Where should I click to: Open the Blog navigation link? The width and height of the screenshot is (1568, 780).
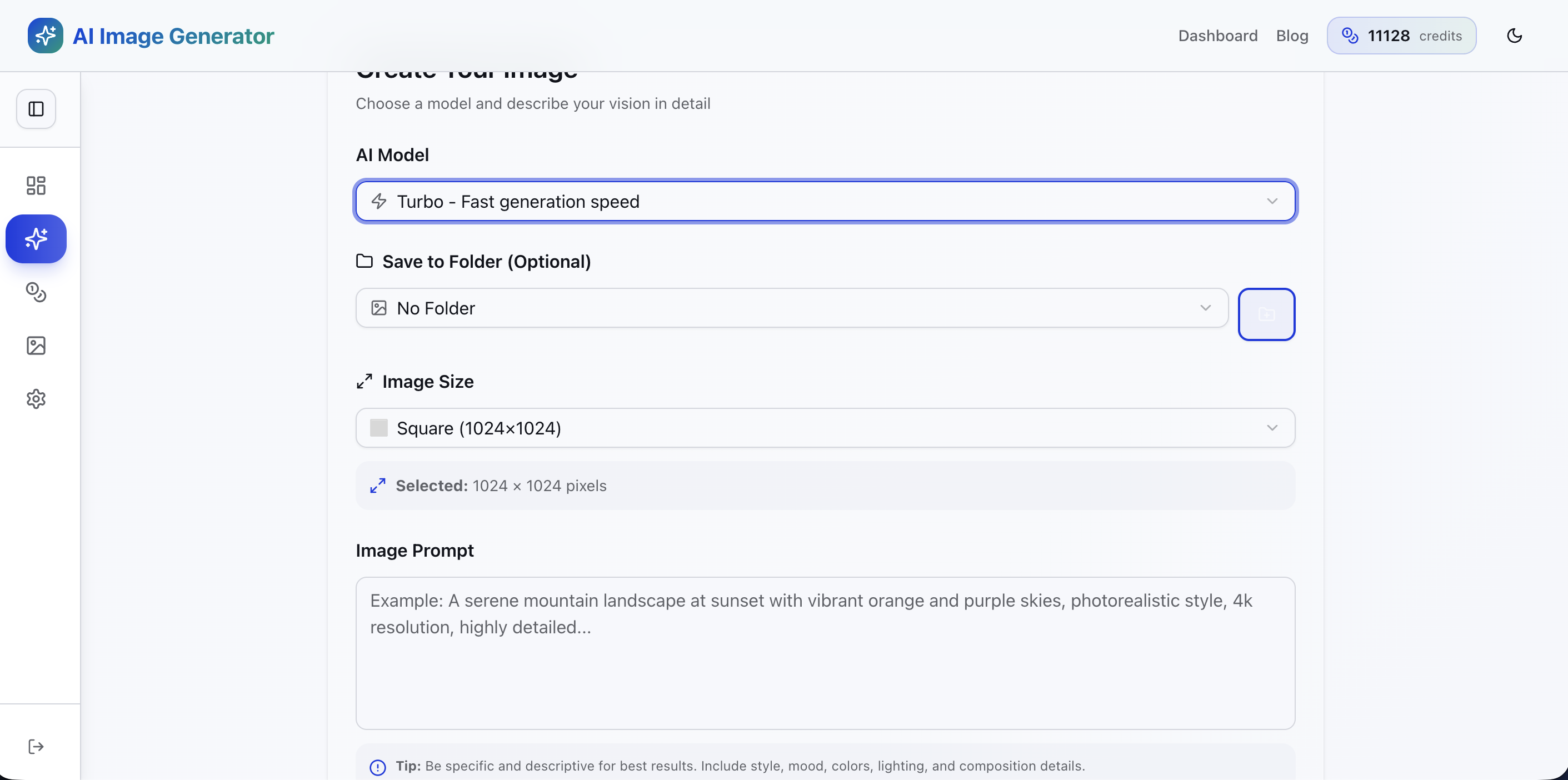coord(1292,36)
